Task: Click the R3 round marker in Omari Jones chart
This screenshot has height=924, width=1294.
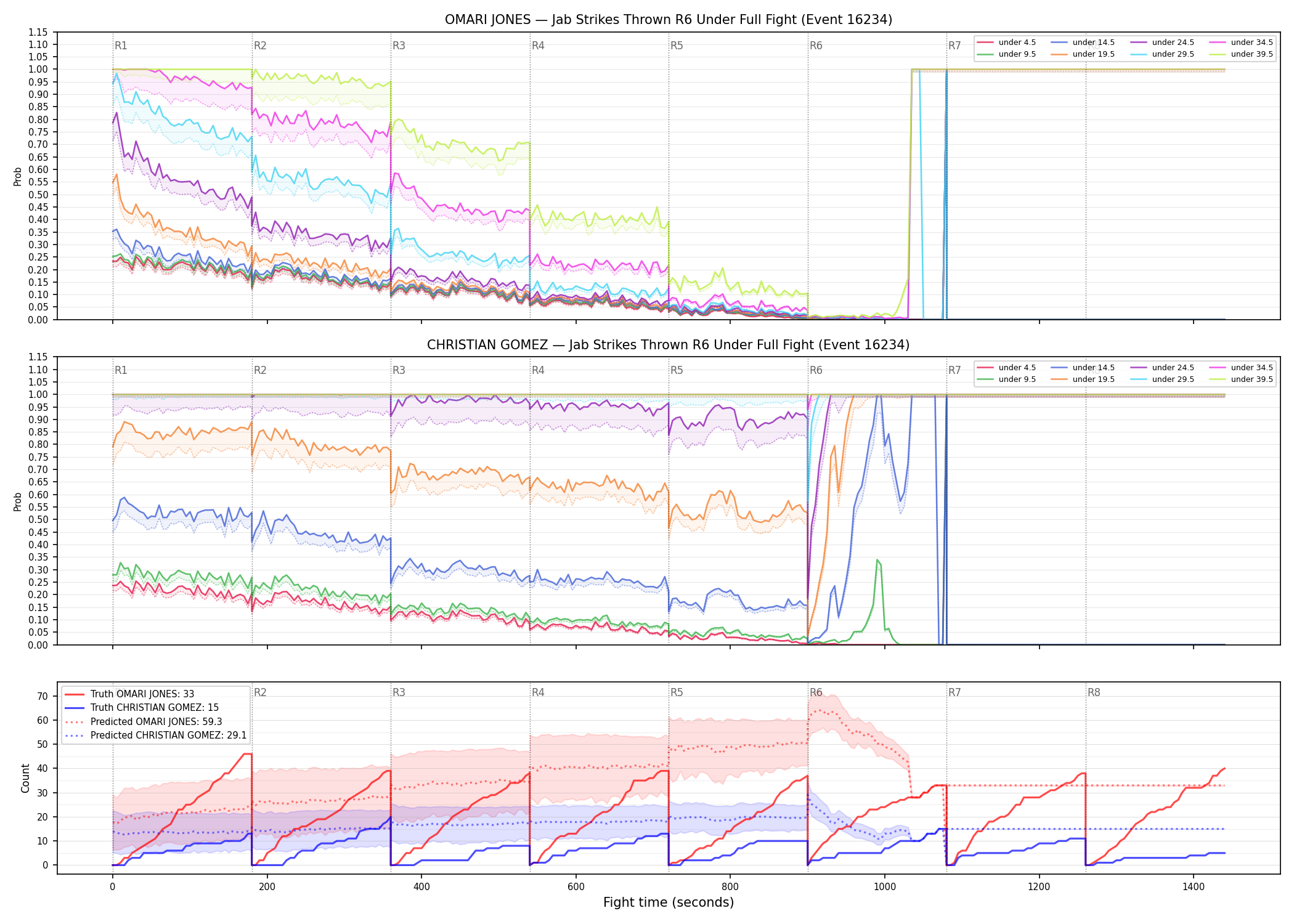Action: click(x=399, y=46)
